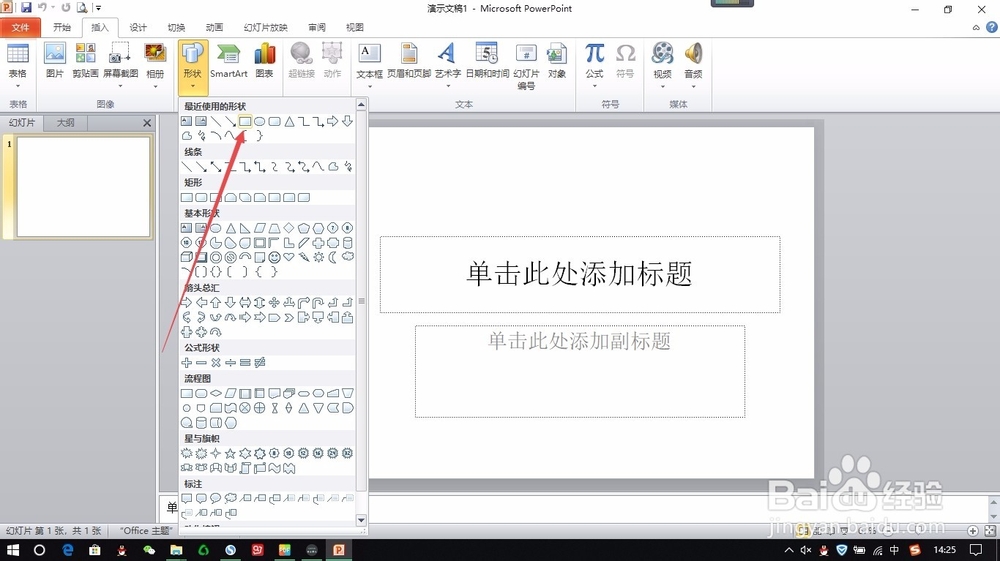Screen dimensions: 1000x561
Task: Click the 单击此处添加副标题 subtitle placeholder
Action: click(580, 372)
